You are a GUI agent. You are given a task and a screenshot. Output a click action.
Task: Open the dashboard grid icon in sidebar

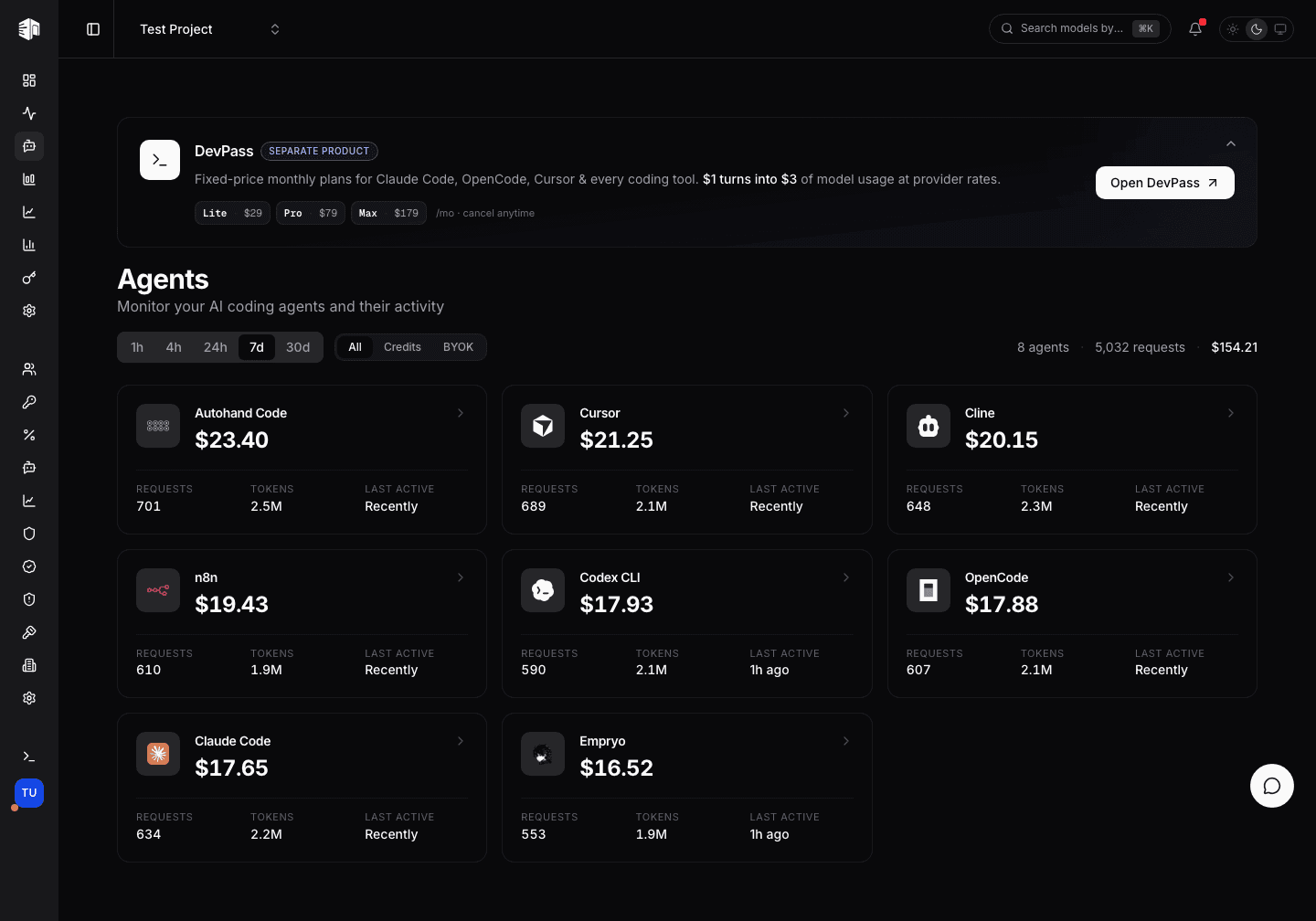pyautogui.click(x=29, y=80)
